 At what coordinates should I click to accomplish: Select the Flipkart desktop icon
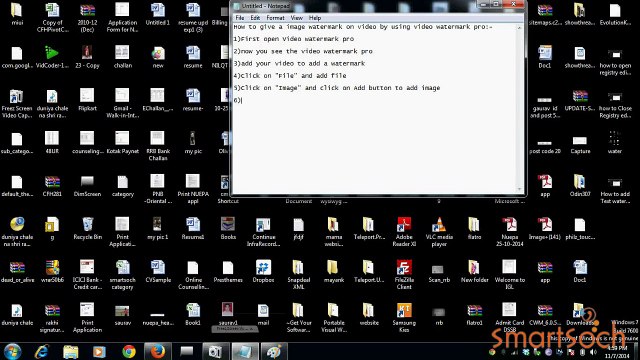pos(87,100)
